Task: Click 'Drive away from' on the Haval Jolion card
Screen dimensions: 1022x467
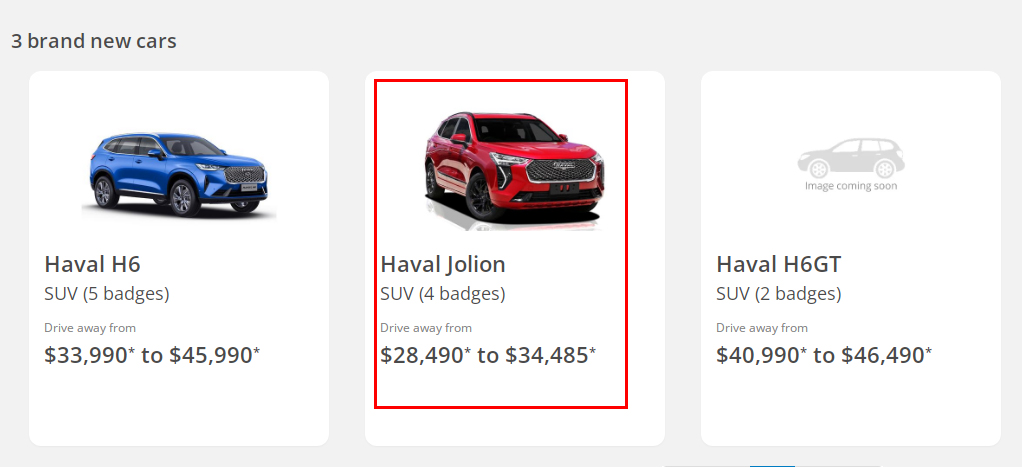Action: (x=426, y=328)
